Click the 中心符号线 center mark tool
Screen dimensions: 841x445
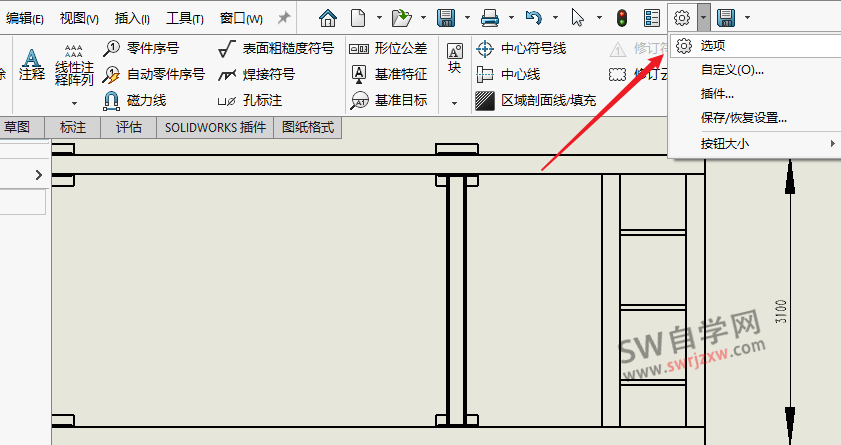click(x=521, y=48)
